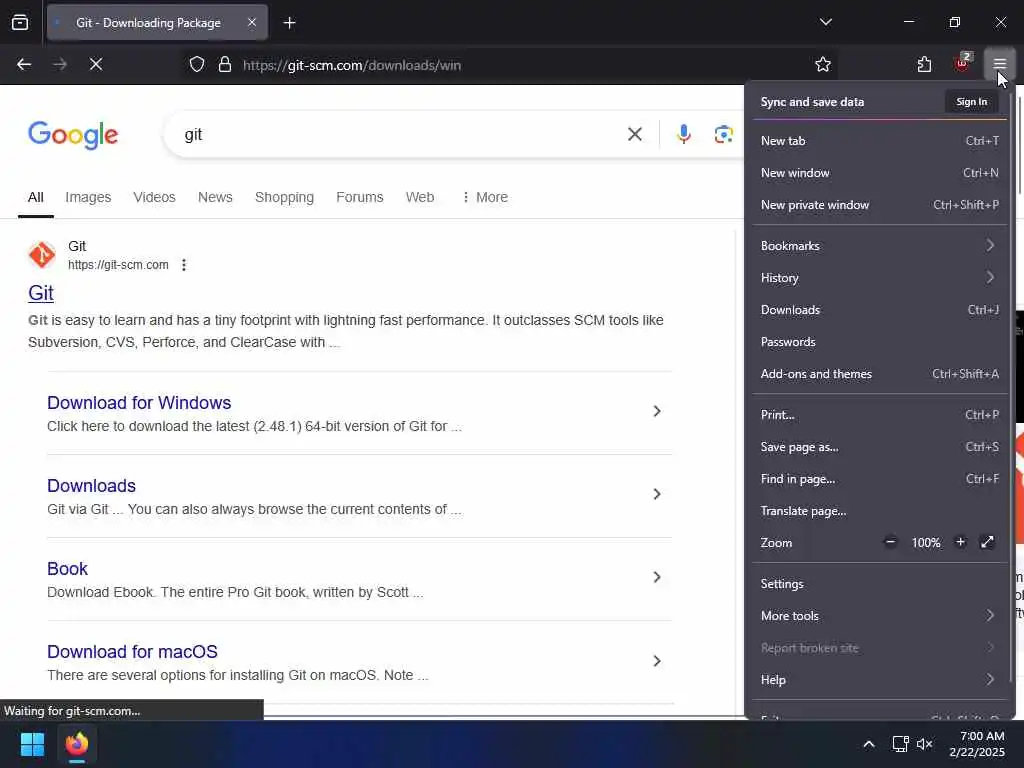Open network status tray icon
1024x768 pixels.
point(900,744)
